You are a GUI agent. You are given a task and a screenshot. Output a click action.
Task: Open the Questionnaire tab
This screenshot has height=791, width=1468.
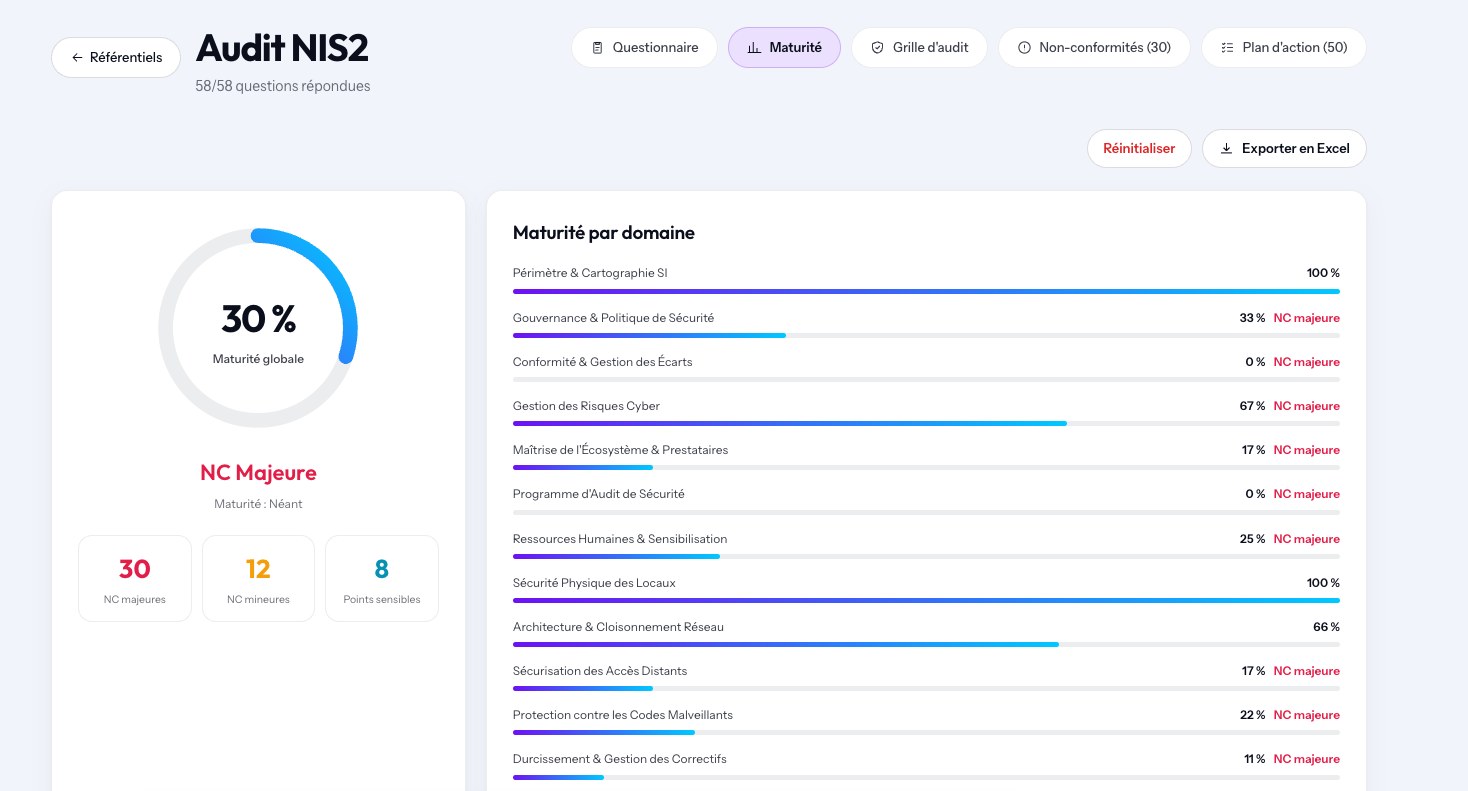click(x=644, y=48)
